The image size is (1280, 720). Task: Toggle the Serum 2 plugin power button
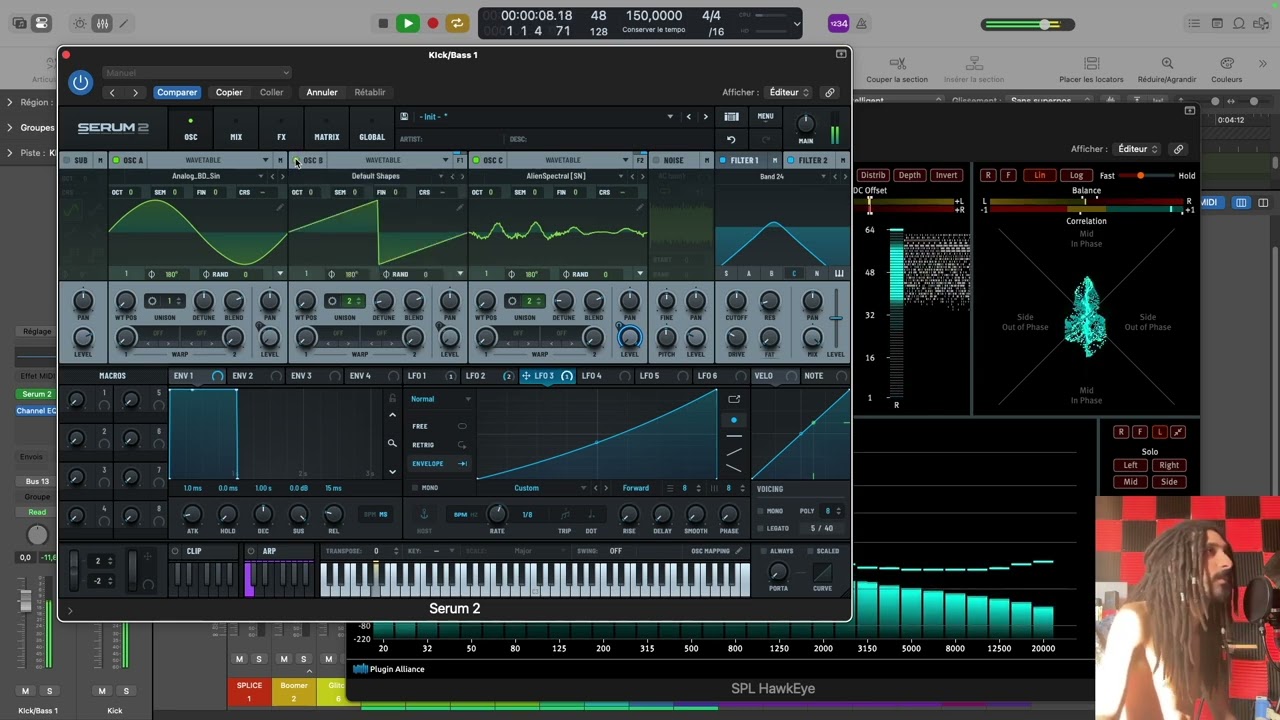pyautogui.click(x=81, y=82)
